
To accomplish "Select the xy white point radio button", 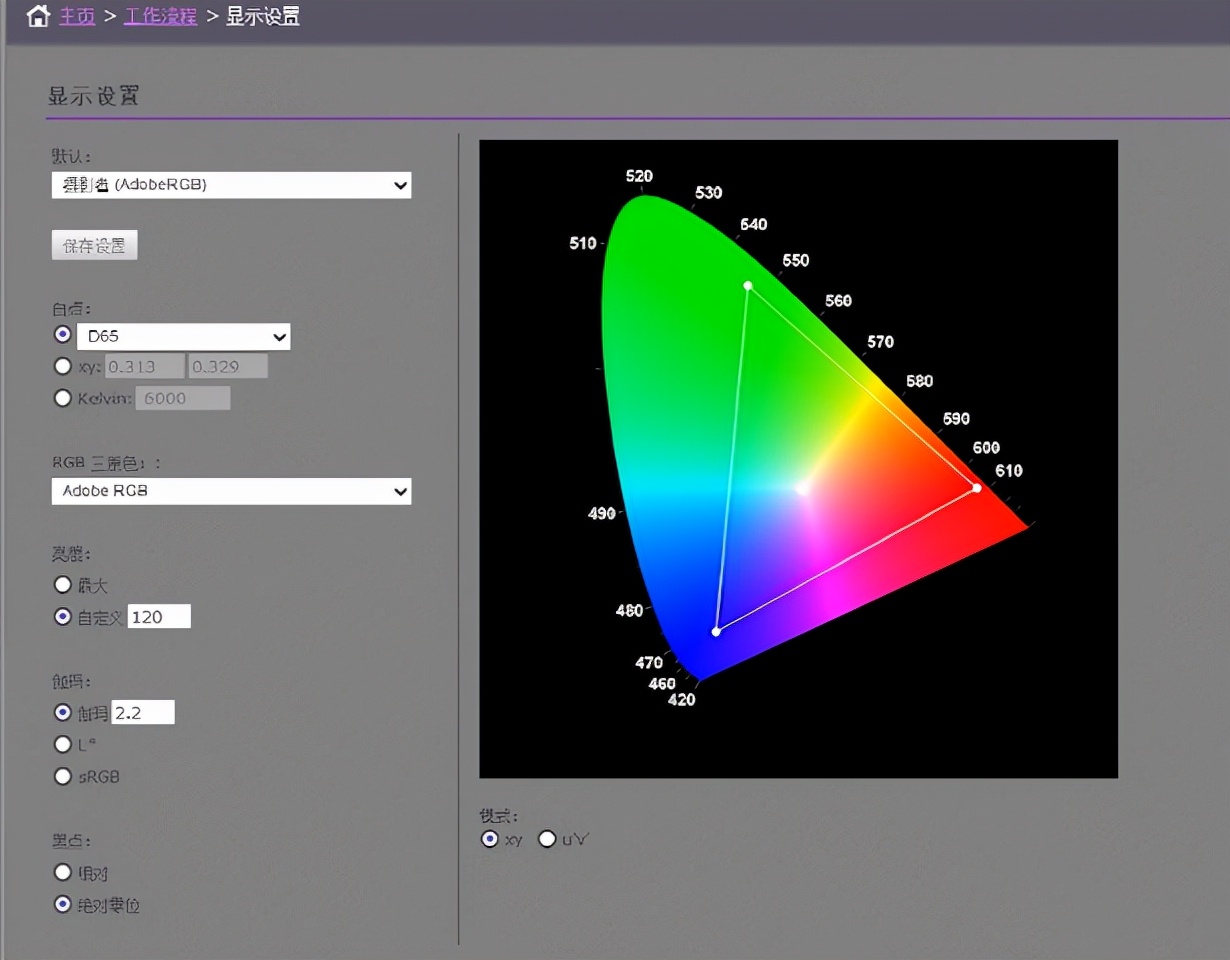I will click(63, 367).
